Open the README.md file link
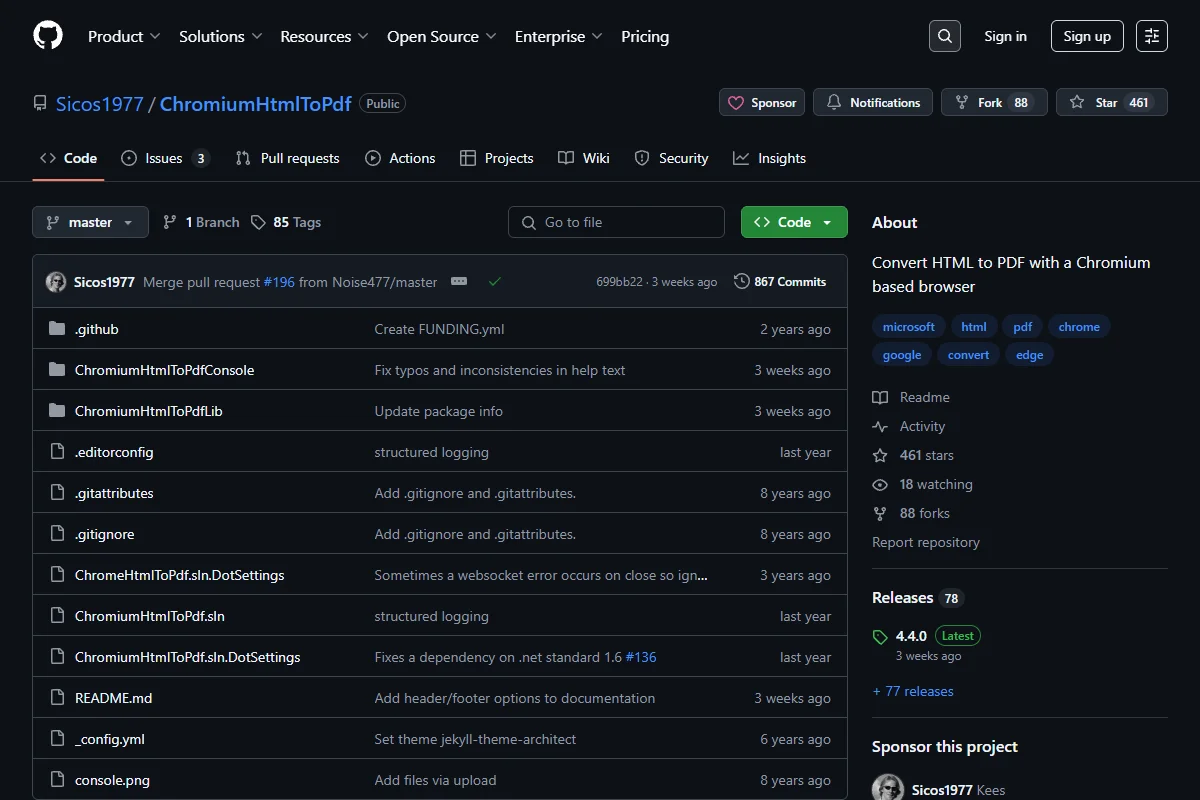Image resolution: width=1200 pixels, height=800 pixels. click(113, 698)
